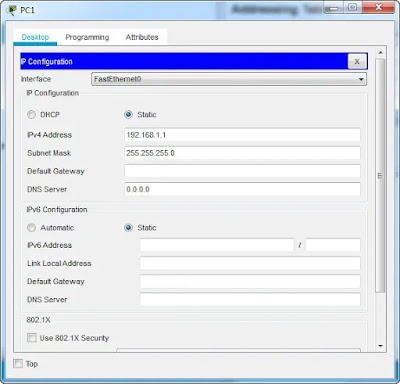
Task: Select the IPv6 Automatic radio button
Action: pyautogui.click(x=31, y=228)
